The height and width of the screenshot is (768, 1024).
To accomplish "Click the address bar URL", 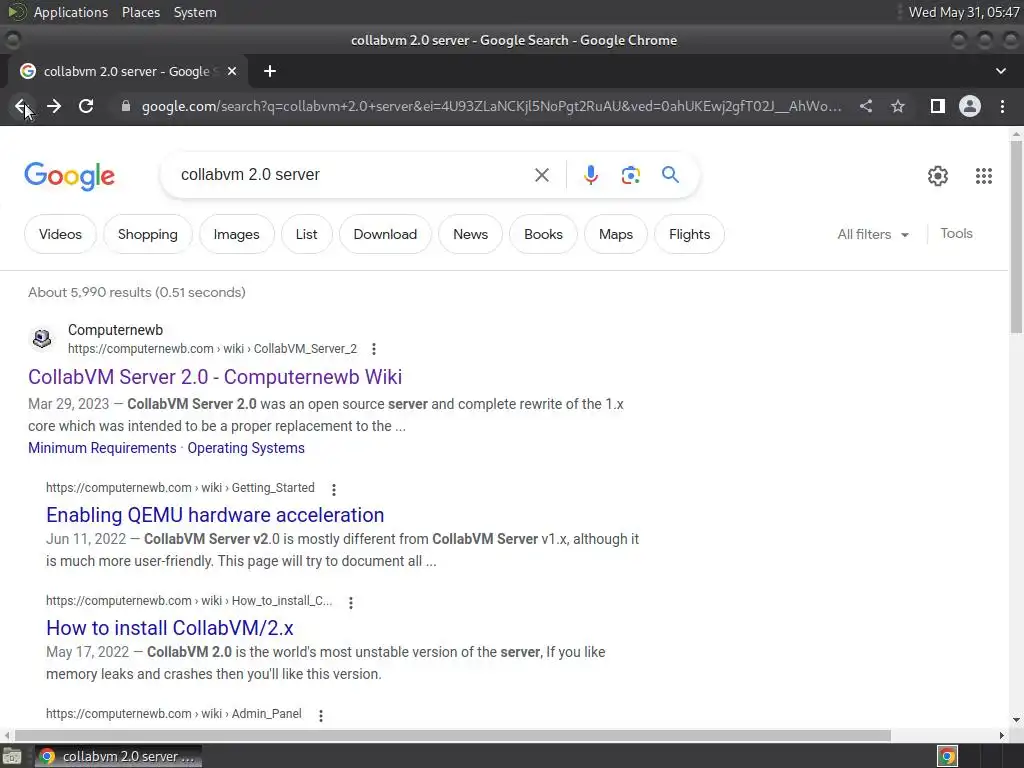I will click(491, 106).
